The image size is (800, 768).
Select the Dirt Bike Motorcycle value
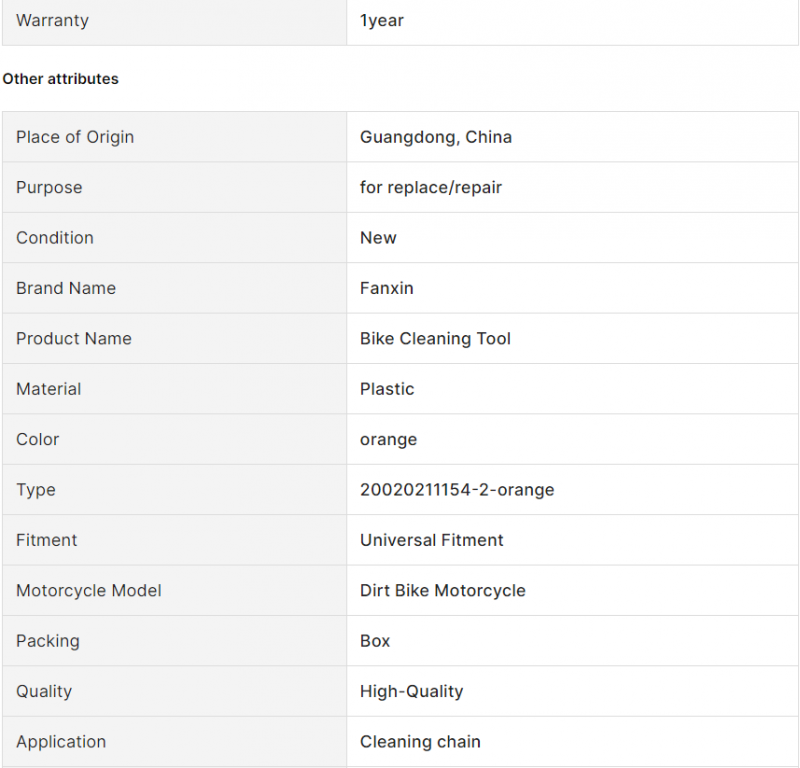[x=442, y=591]
